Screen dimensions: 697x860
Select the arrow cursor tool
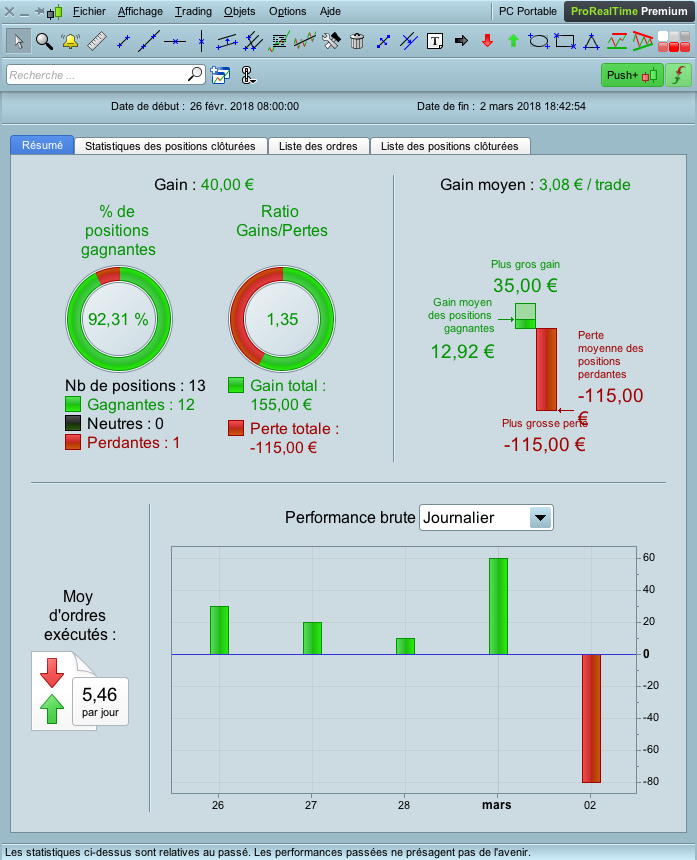[19, 41]
